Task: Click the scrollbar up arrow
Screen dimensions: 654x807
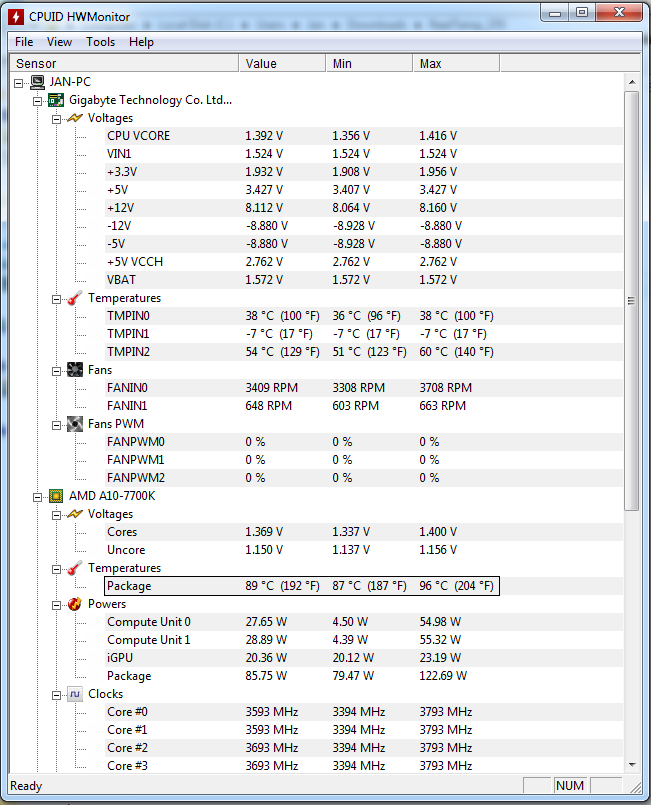Action: tap(632, 82)
